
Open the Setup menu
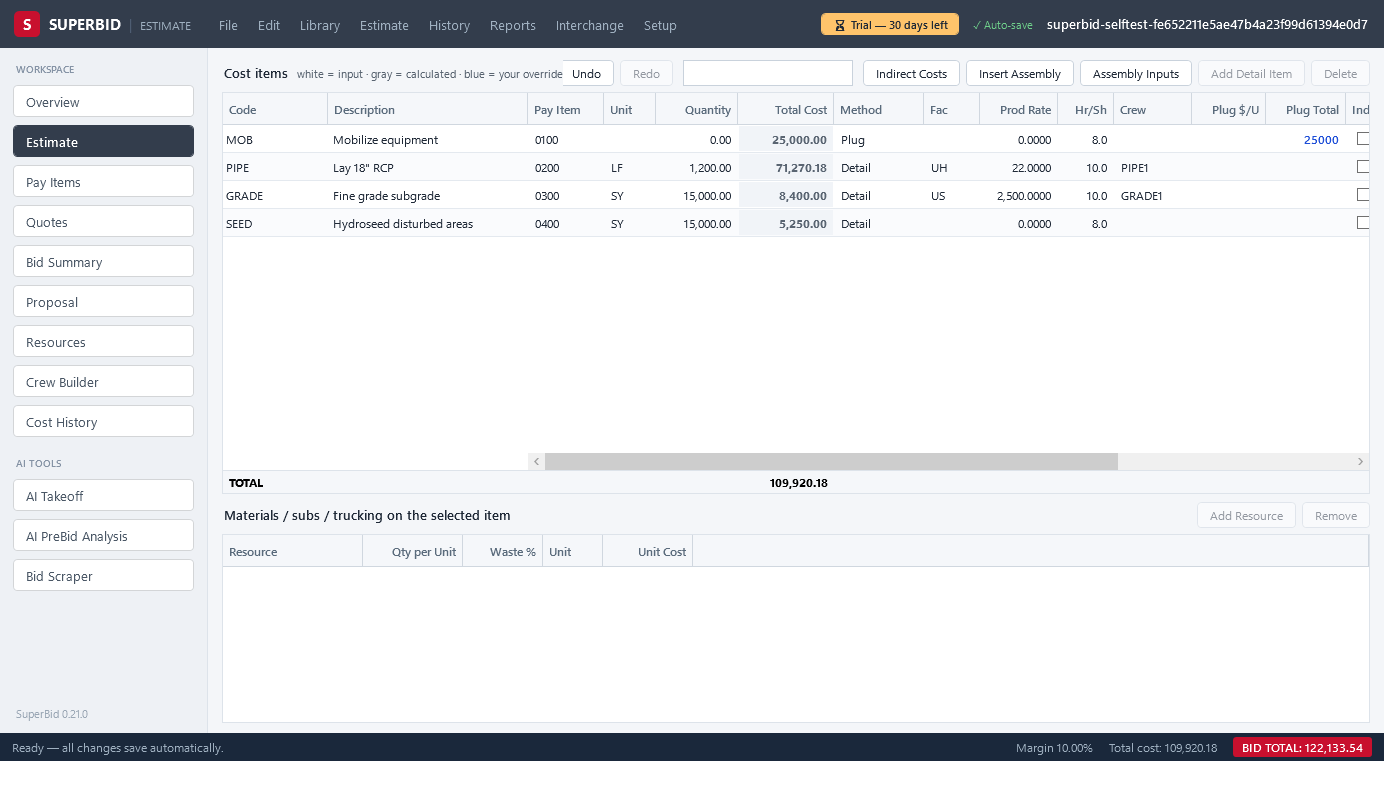660,25
